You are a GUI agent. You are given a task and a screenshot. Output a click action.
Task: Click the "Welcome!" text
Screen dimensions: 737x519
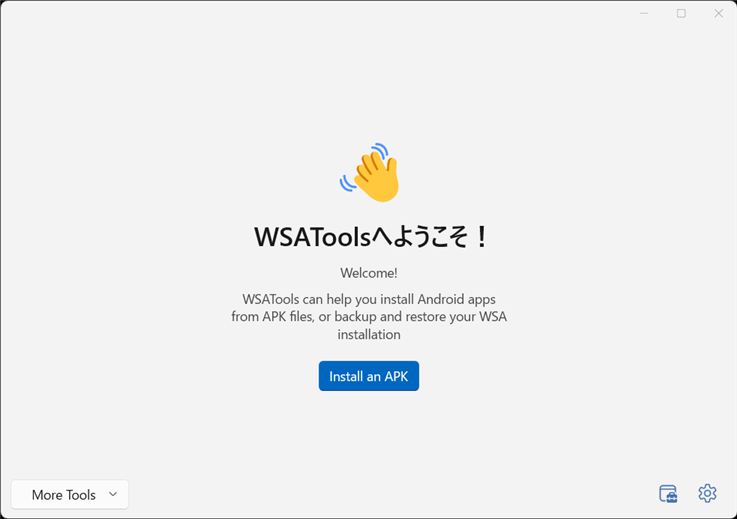[369, 273]
